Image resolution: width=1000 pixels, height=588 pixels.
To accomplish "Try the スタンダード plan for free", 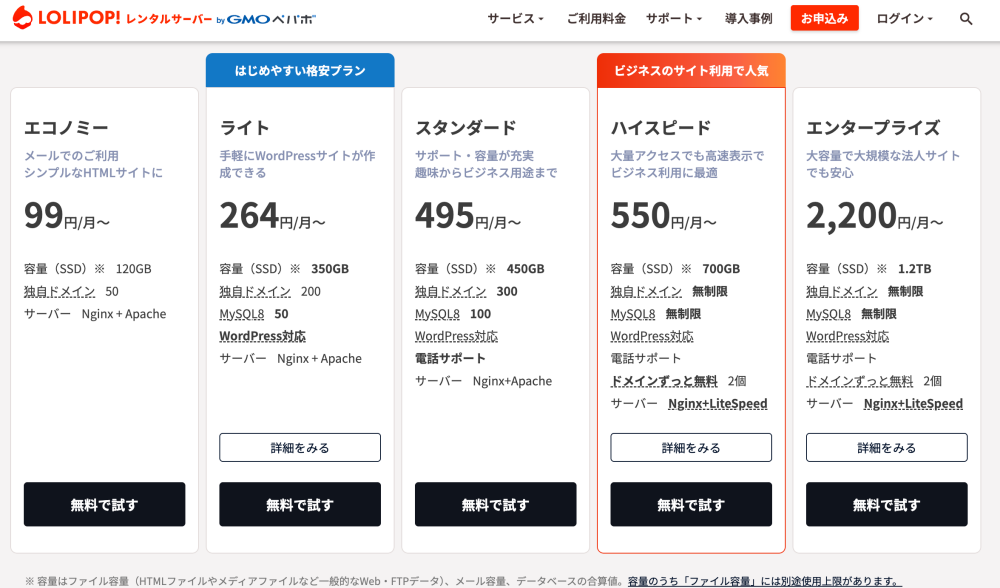I will pos(495,504).
